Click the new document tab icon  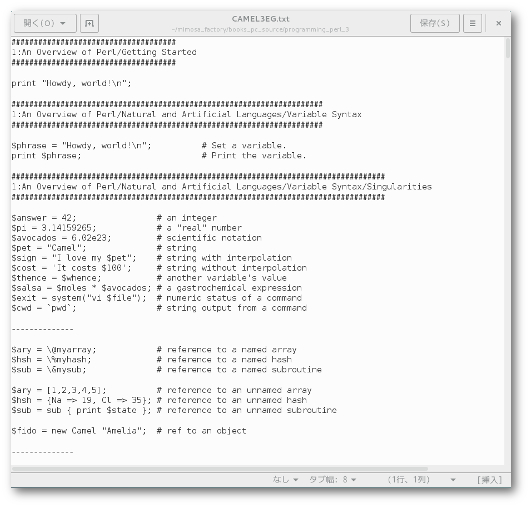pos(89,23)
